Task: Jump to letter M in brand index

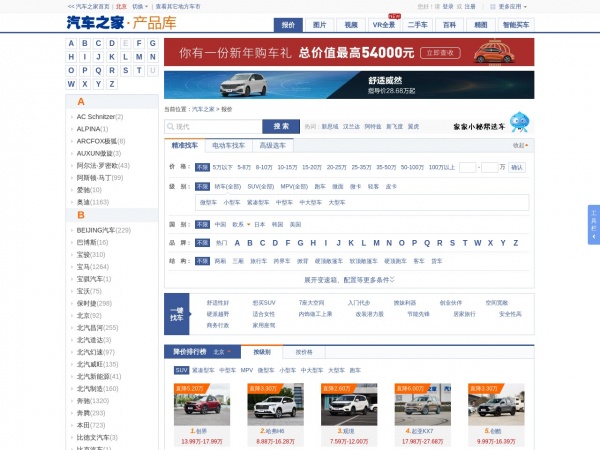Action: click(x=139, y=57)
